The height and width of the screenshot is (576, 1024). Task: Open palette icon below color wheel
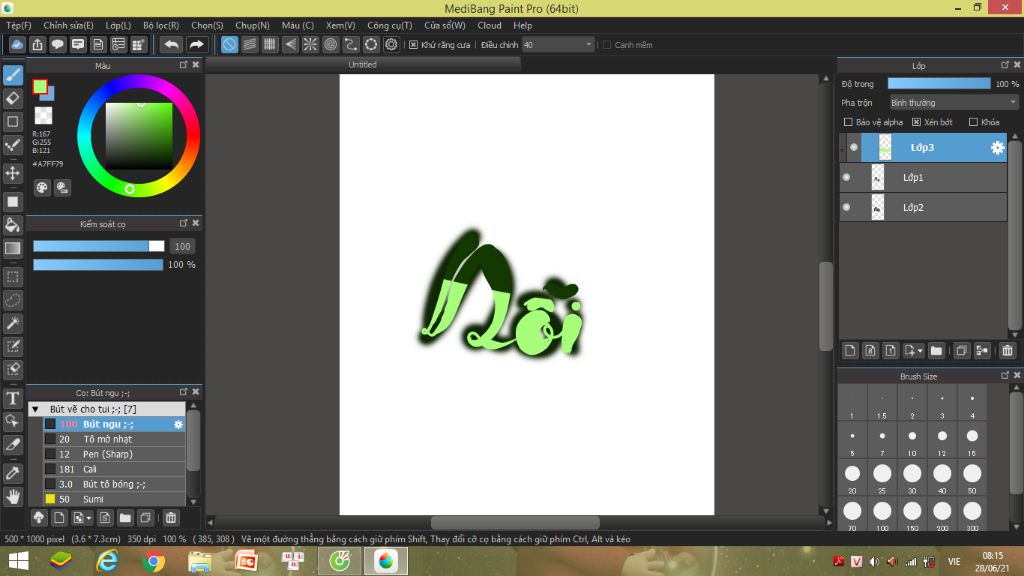[x=42, y=188]
